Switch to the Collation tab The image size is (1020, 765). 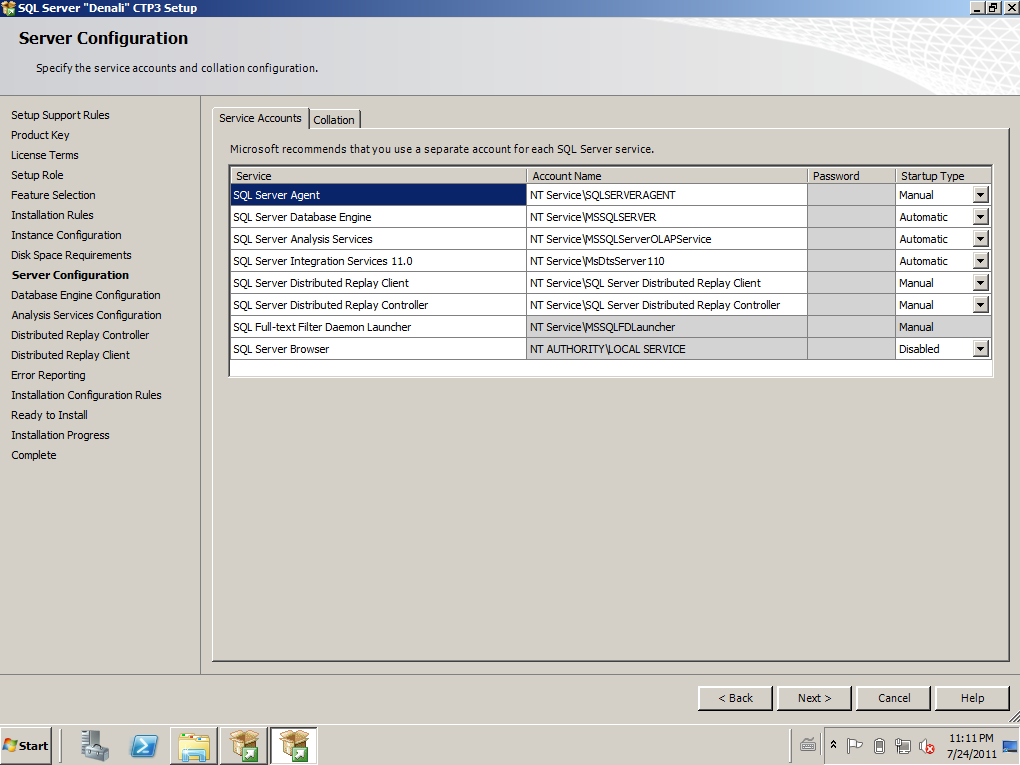coord(334,120)
